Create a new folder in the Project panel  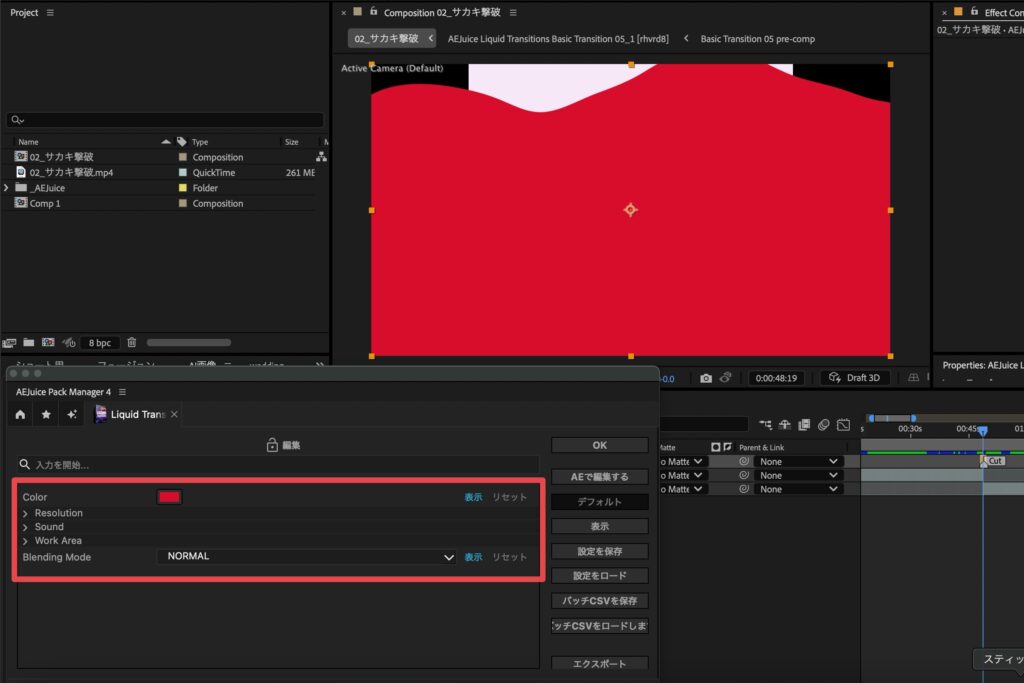point(28,342)
